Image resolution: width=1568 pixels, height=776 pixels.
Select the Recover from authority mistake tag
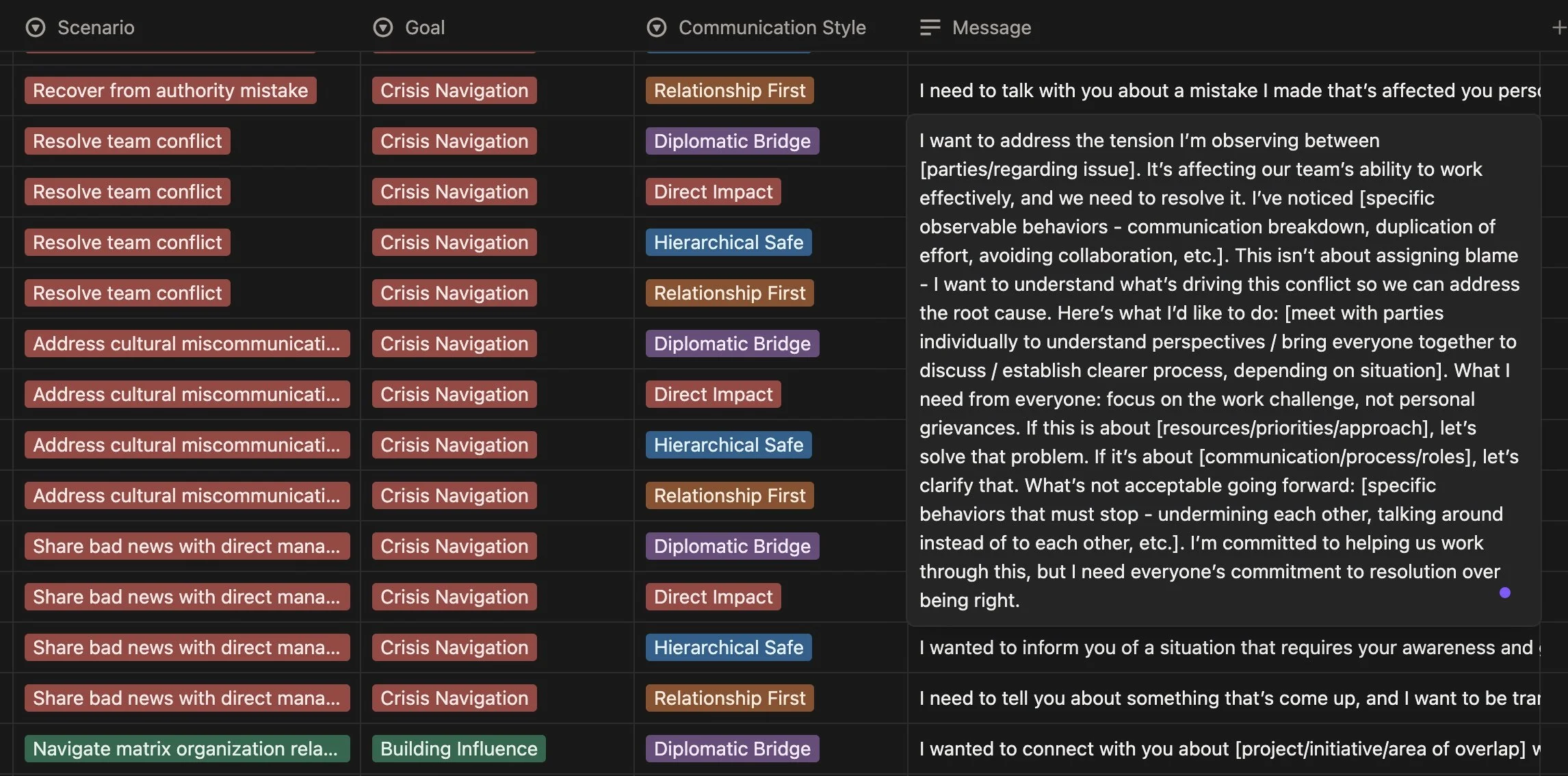[x=170, y=90]
